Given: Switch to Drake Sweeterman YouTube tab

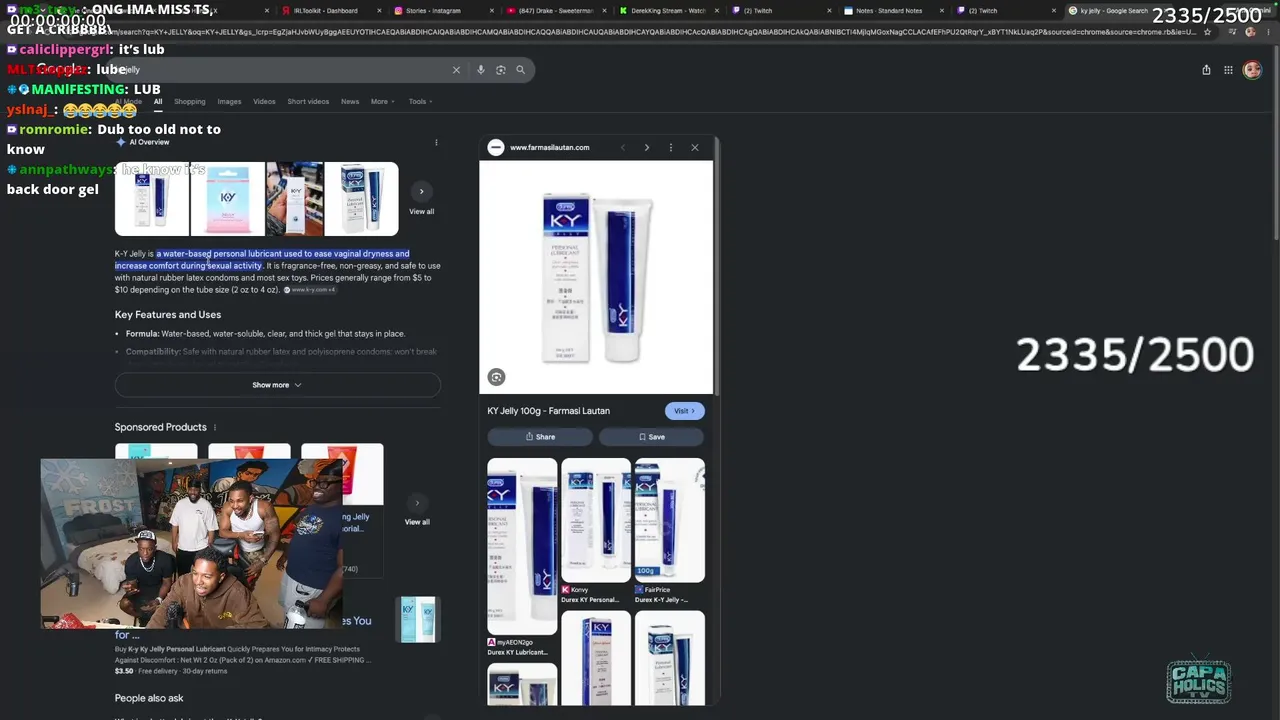Looking at the screenshot, I should (x=555, y=11).
